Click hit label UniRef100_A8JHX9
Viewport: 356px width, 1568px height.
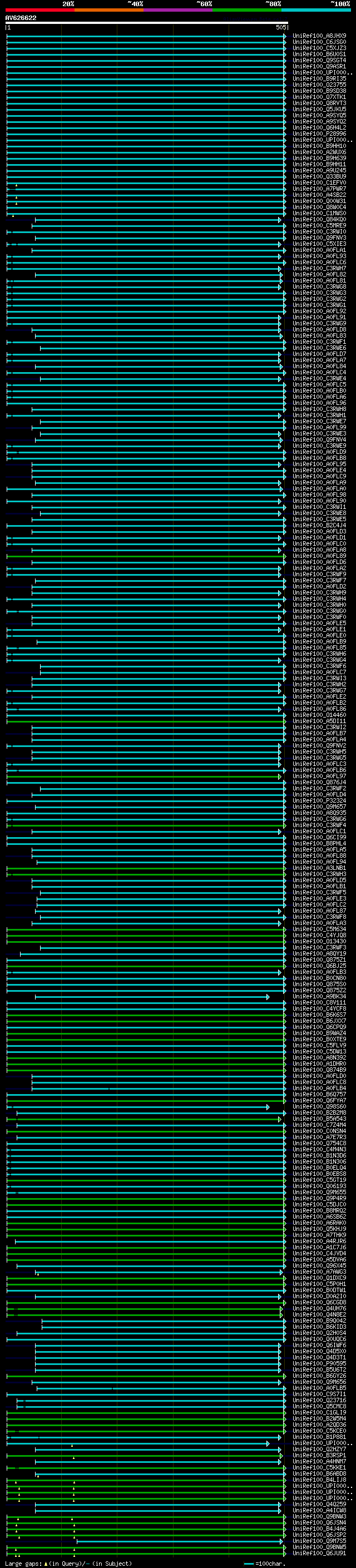[319, 36]
